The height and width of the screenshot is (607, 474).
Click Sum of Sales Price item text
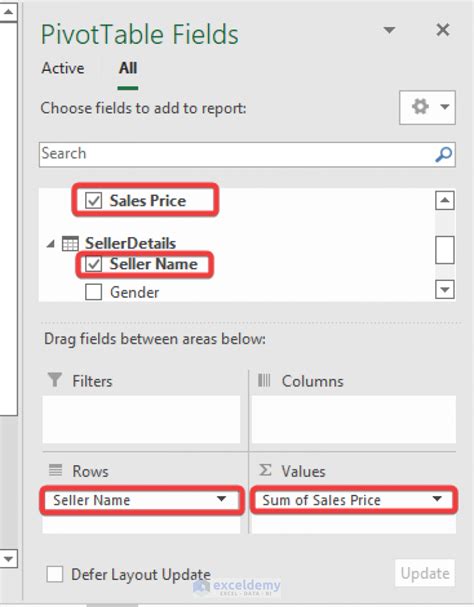(321, 500)
